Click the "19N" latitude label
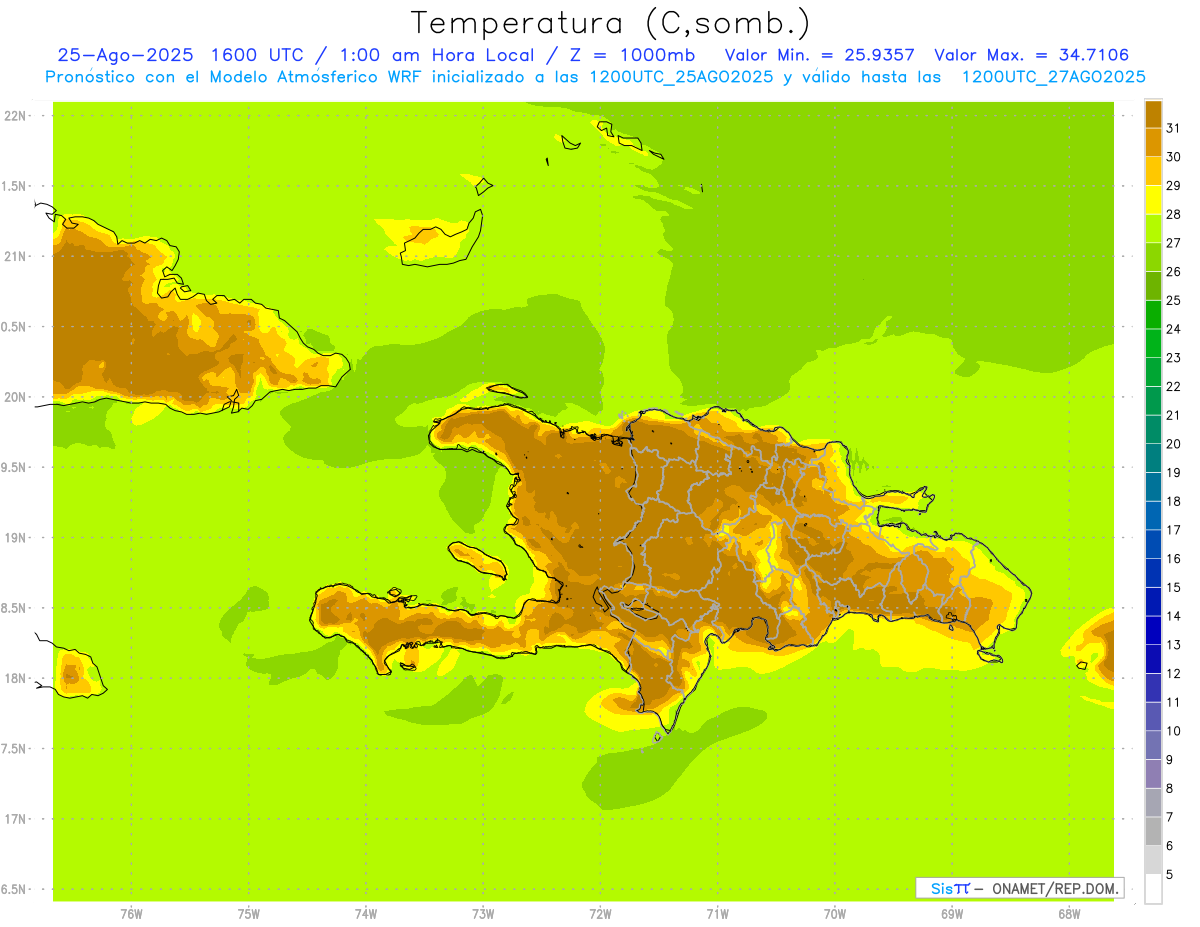Screen dimensions: 1200x927 (x=15, y=538)
